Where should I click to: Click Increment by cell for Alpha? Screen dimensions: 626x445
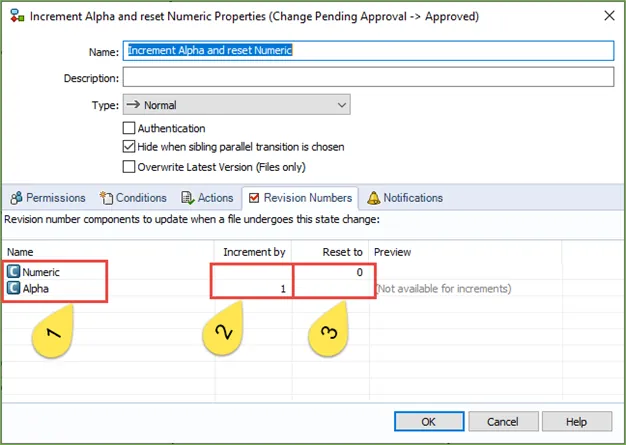pyautogui.click(x=253, y=288)
